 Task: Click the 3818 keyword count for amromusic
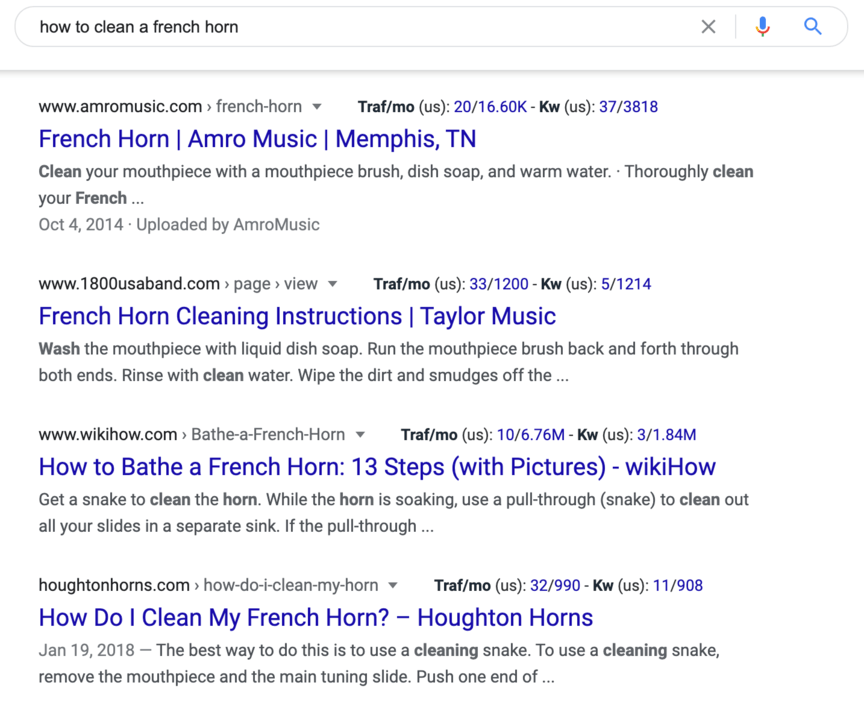(x=640, y=107)
